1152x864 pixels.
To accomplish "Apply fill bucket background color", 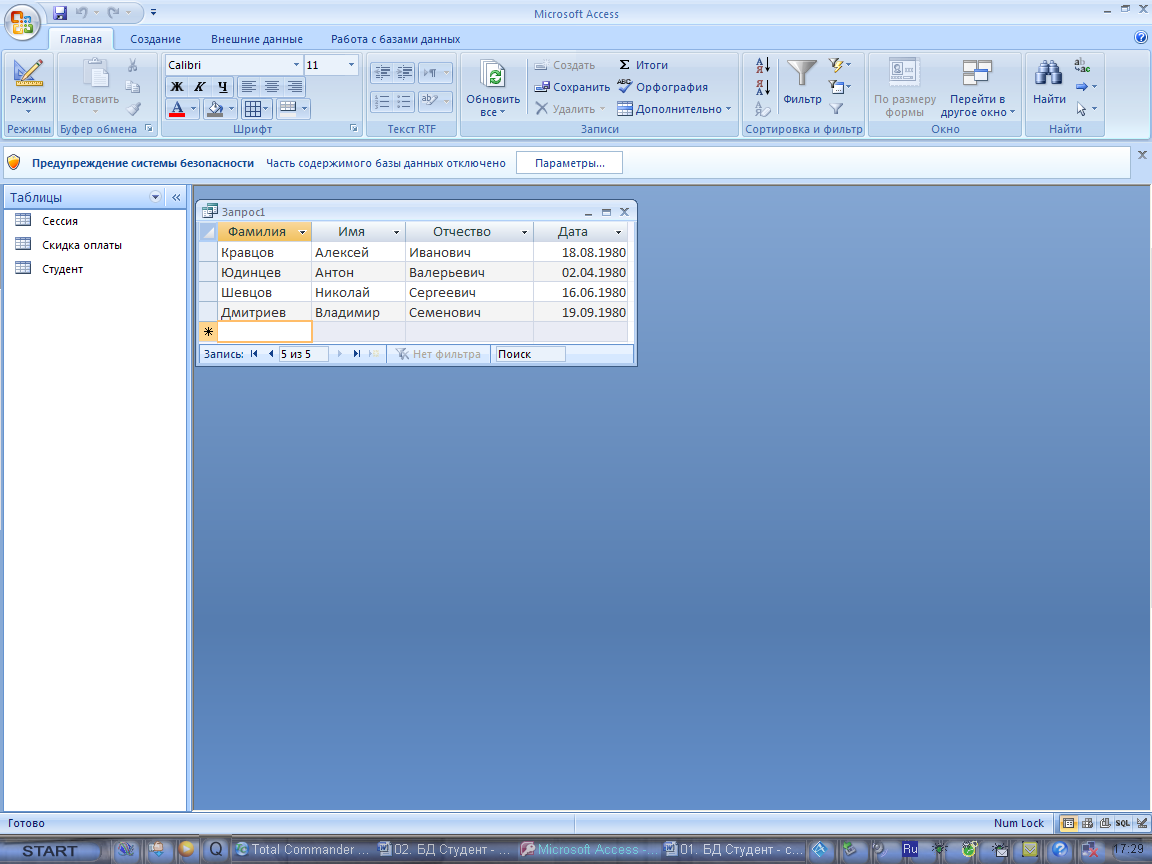I will pyautogui.click(x=215, y=109).
